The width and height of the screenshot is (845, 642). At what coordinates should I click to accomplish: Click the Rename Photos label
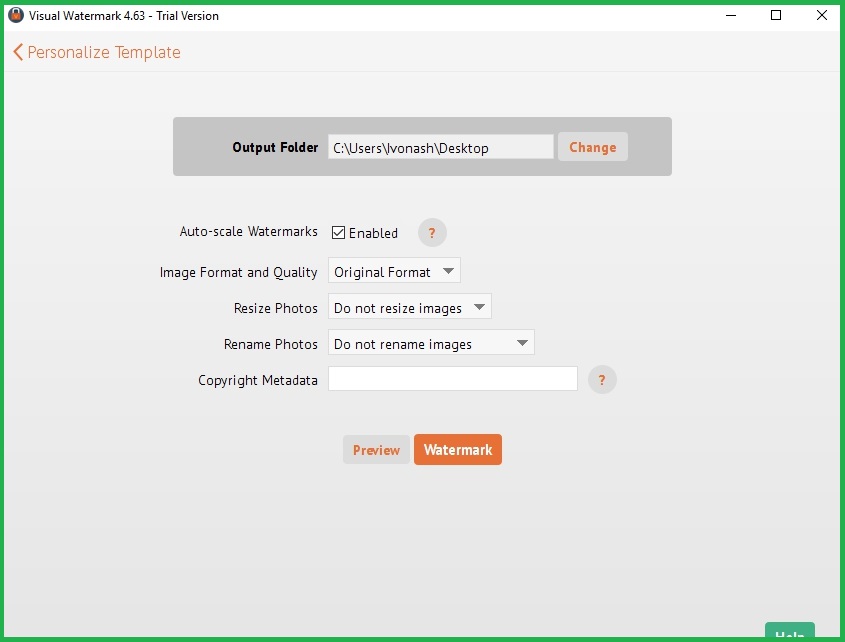pyautogui.click(x=271, y=344)
